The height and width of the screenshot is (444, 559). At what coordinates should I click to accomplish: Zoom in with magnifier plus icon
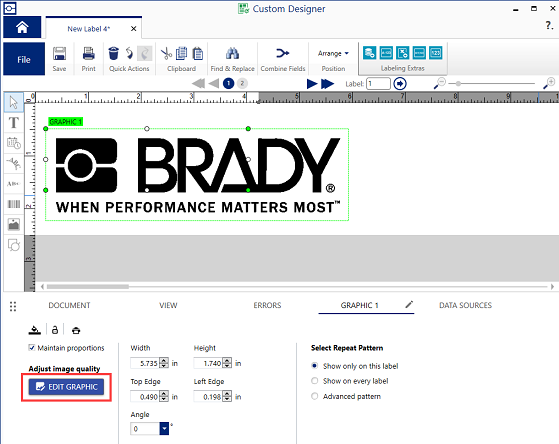(x=549, y=83)
